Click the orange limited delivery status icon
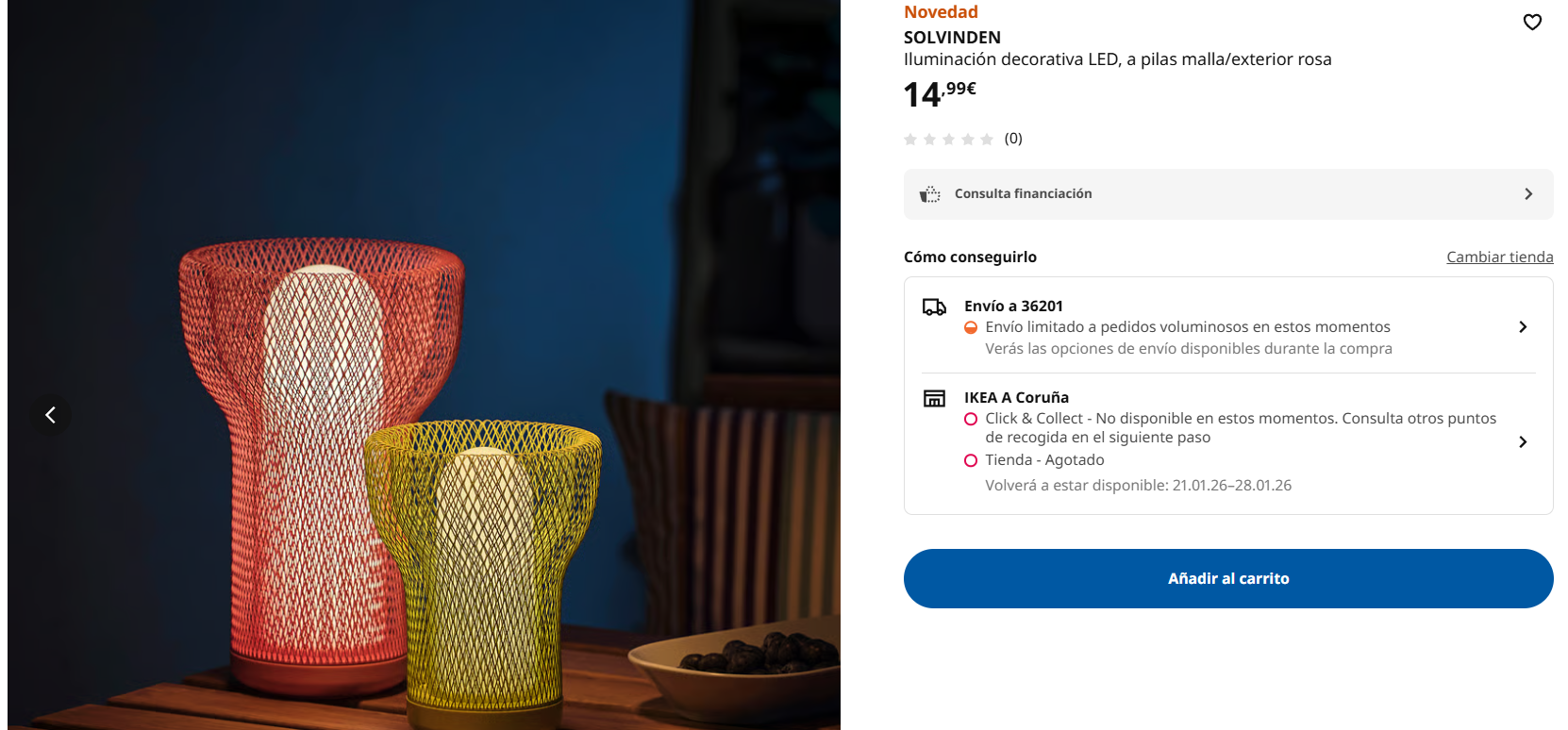 coord(971,327)
